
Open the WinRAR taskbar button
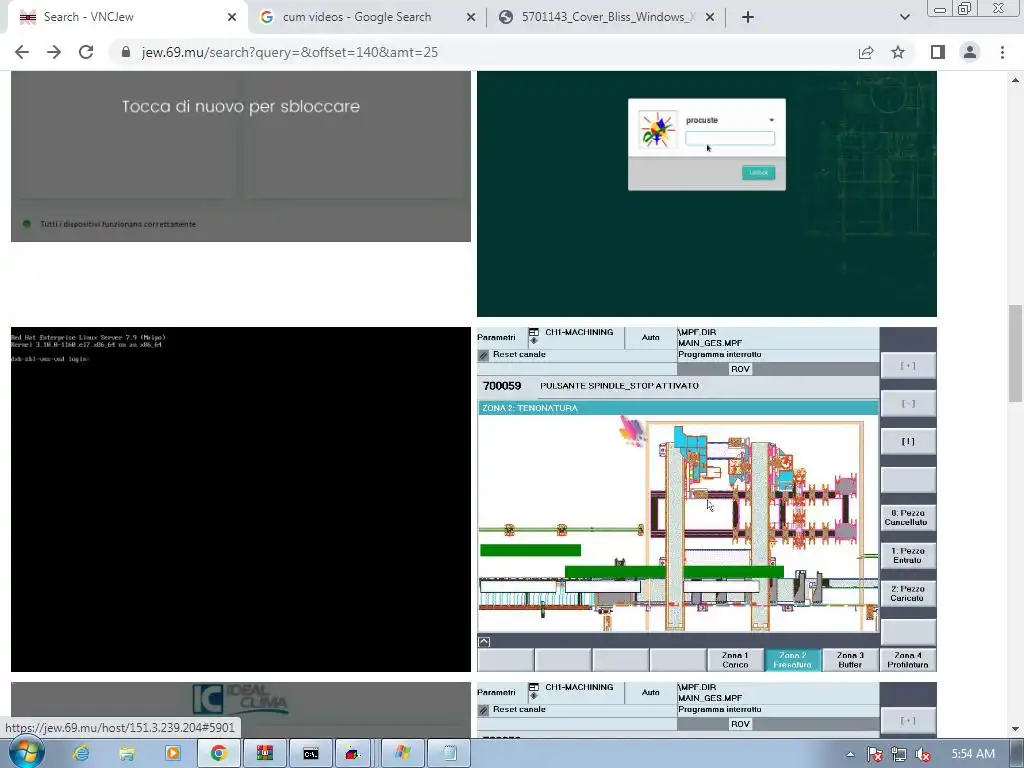point(264,754)
